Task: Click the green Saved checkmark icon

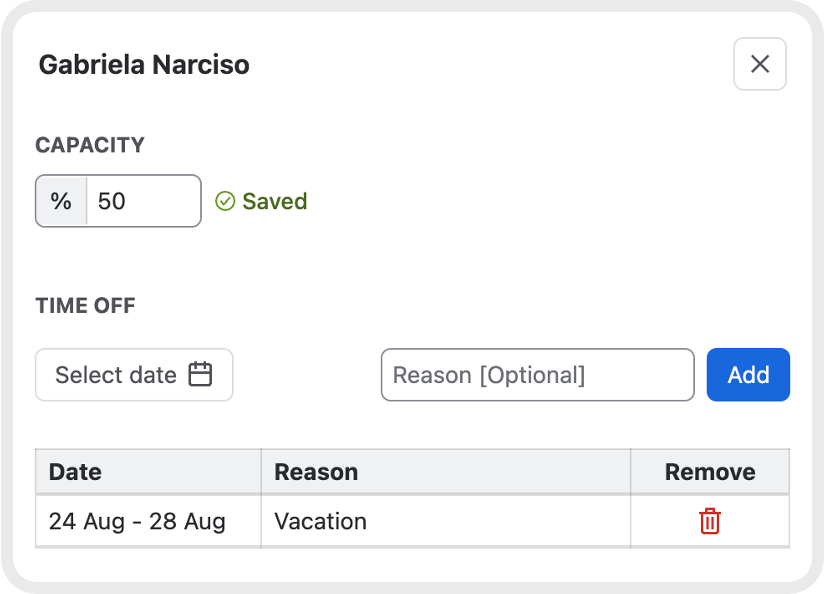Action: pos(225,201)
